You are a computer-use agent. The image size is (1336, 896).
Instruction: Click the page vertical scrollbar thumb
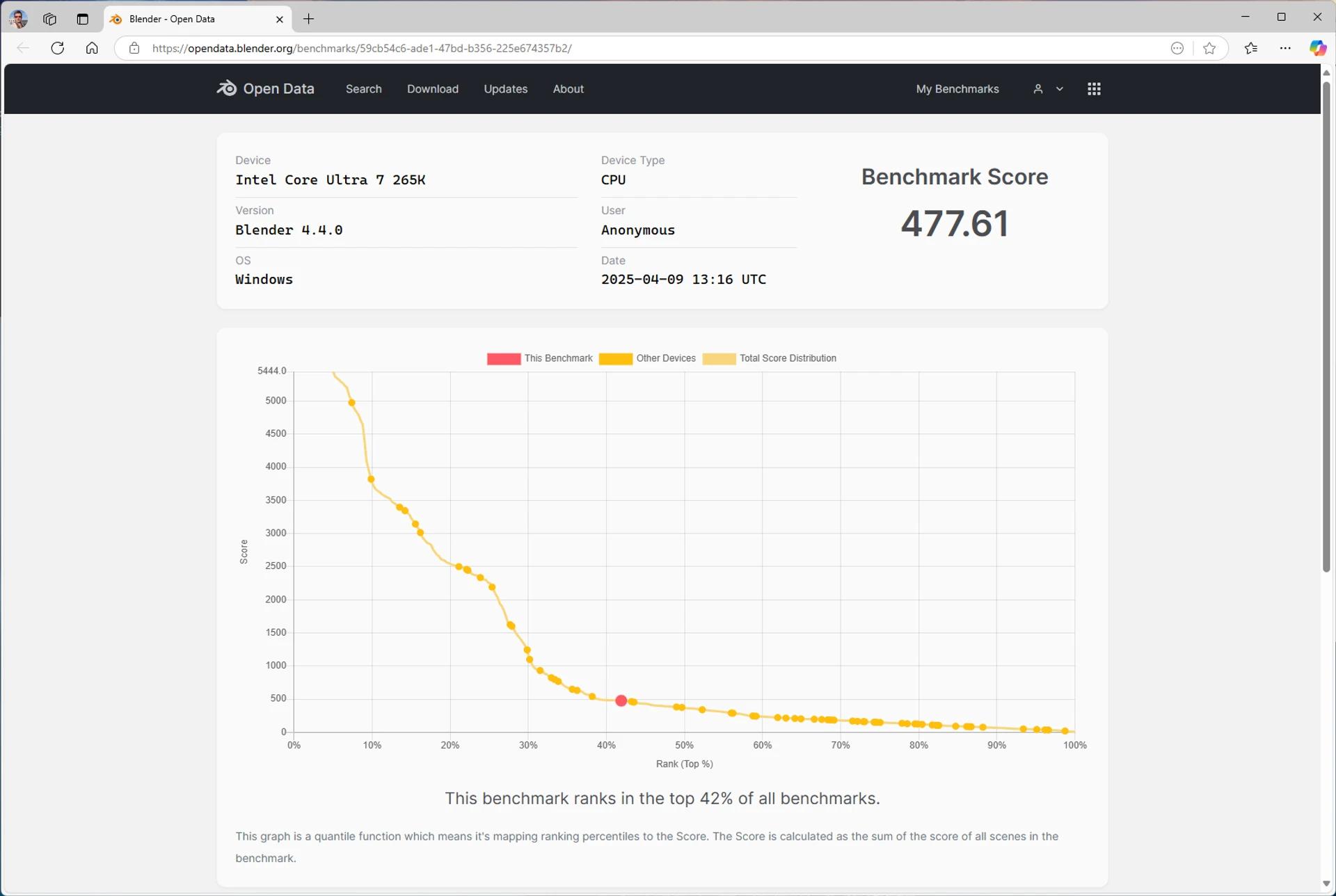click(1326, 326)
